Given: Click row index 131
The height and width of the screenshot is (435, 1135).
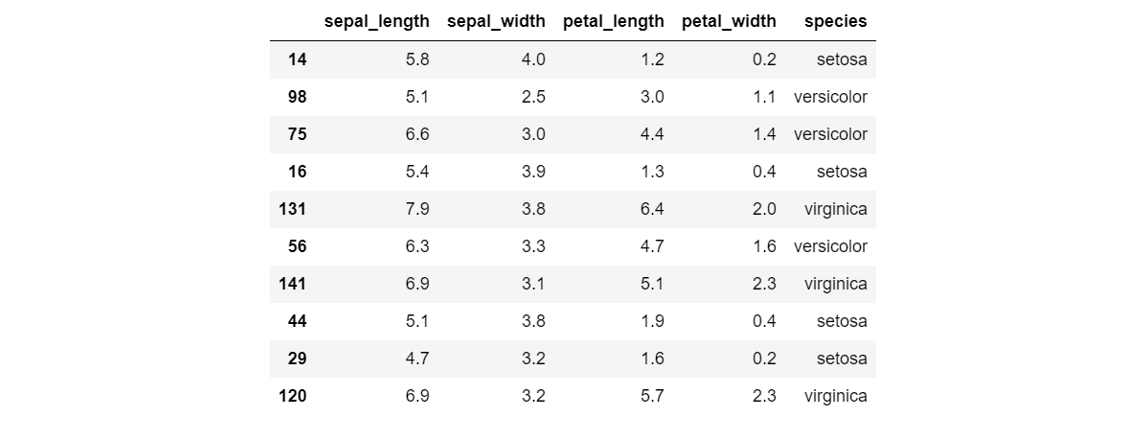Looking at the screenshot, I should click(293, 209).
